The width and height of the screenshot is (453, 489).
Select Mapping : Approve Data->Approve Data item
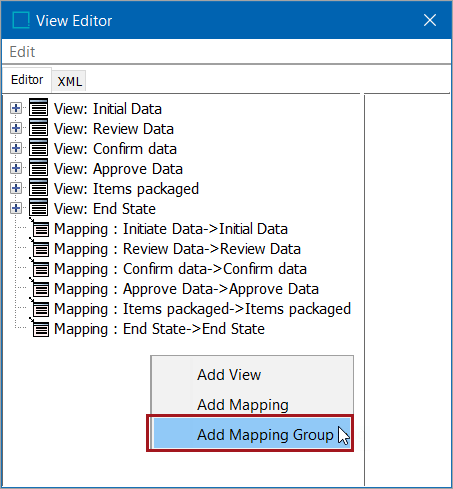pyautogui.click(x=186, y=289)
